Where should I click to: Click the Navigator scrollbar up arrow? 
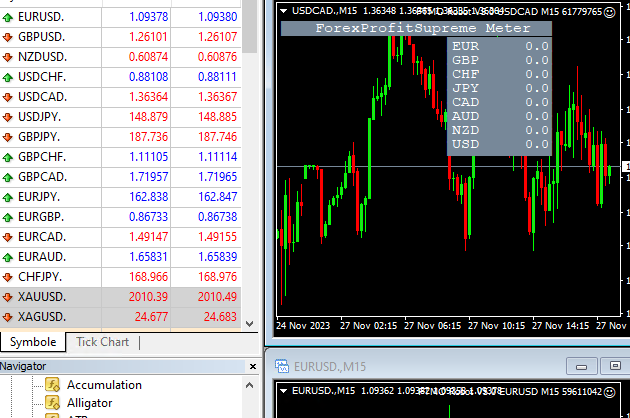pyautogui.click(x=250, y=385)
